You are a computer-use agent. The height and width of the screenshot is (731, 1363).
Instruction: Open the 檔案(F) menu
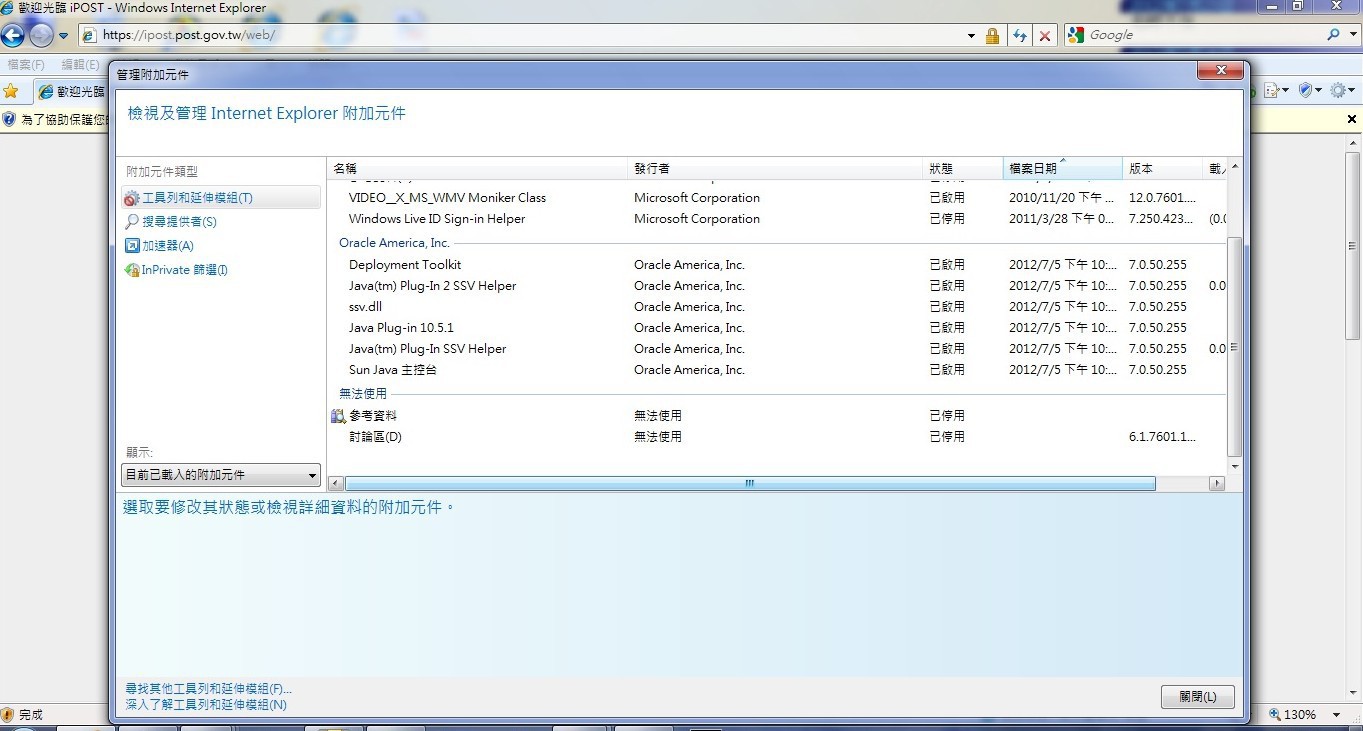(26, 64)
